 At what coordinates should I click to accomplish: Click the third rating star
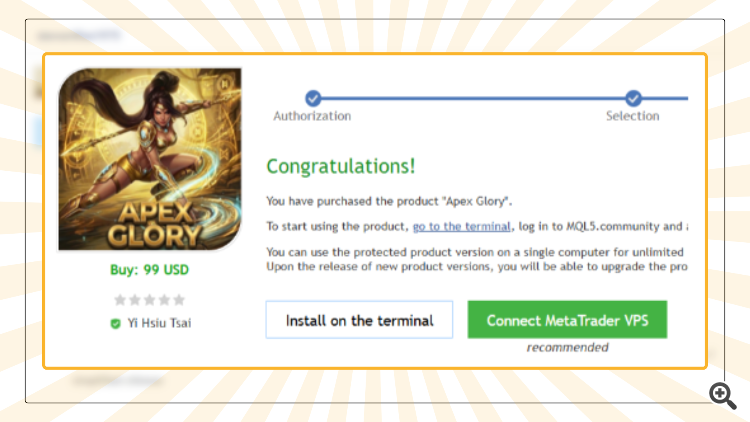[150, 300]
